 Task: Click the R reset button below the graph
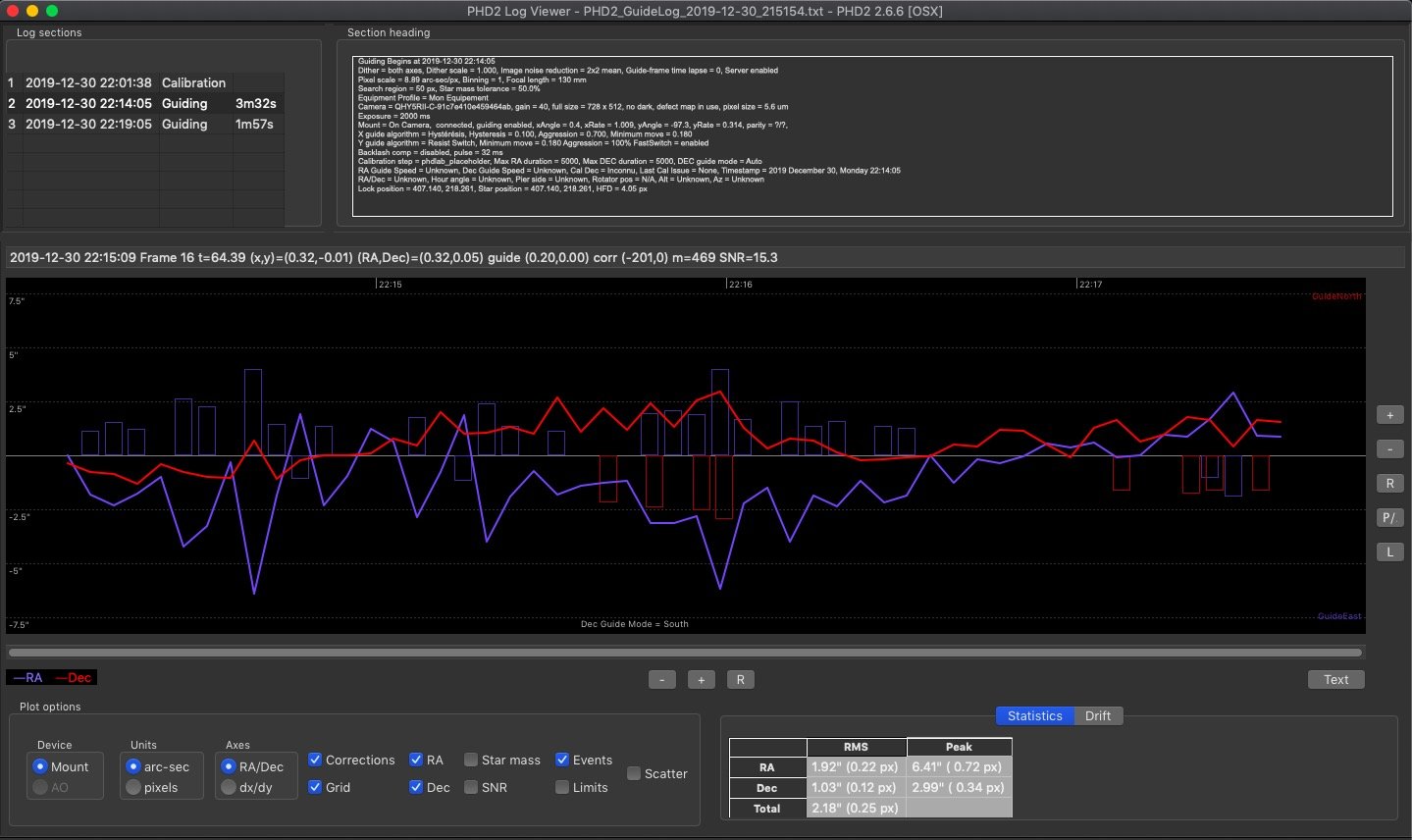741,679
